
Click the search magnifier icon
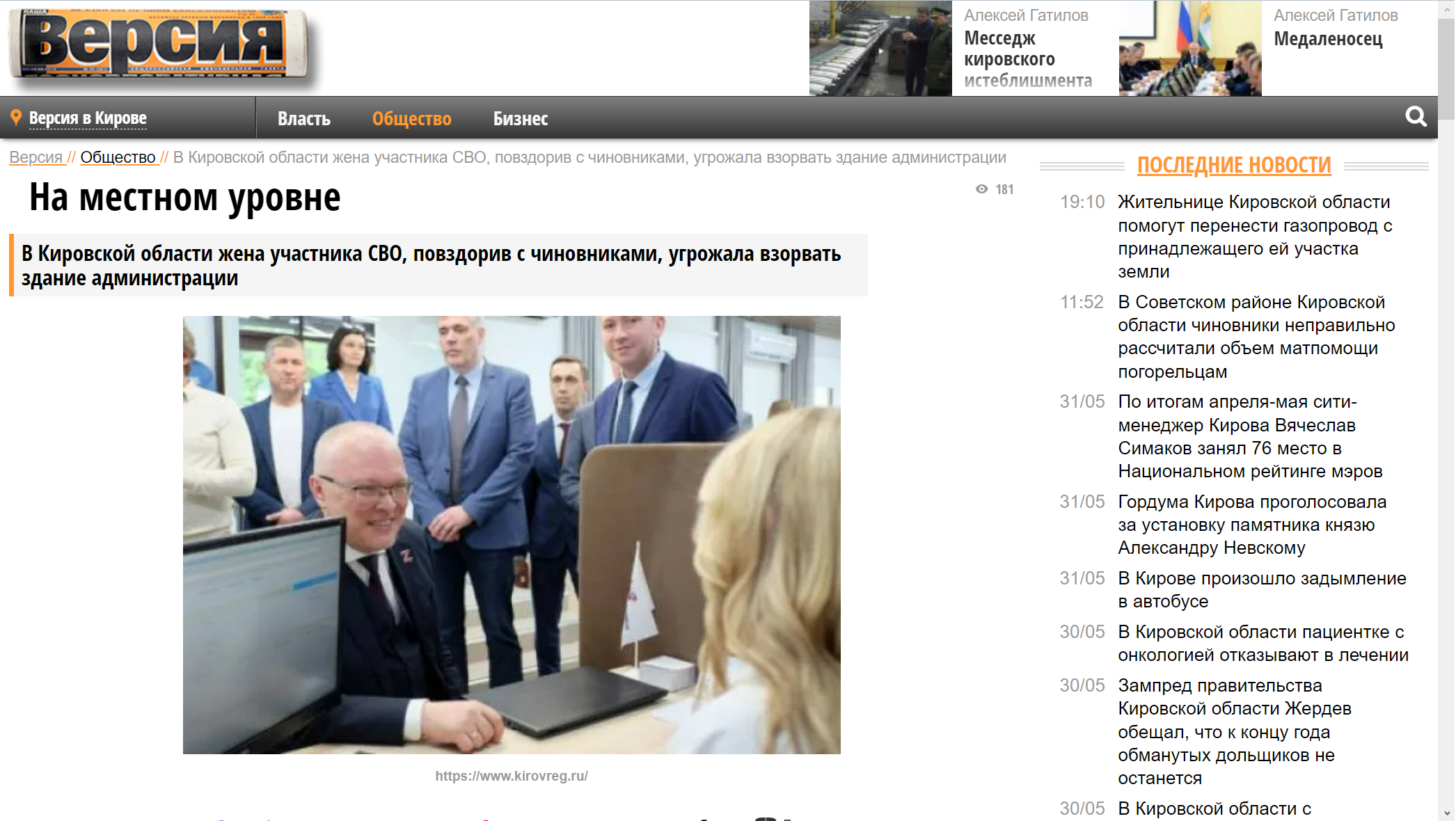pyautogui.click(x=1415, y=117)
